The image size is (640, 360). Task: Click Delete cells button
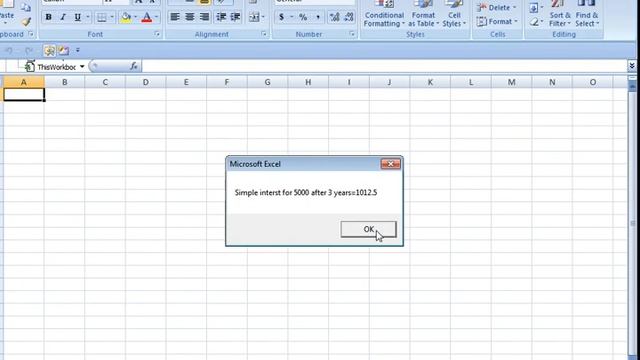pos(496,7)
